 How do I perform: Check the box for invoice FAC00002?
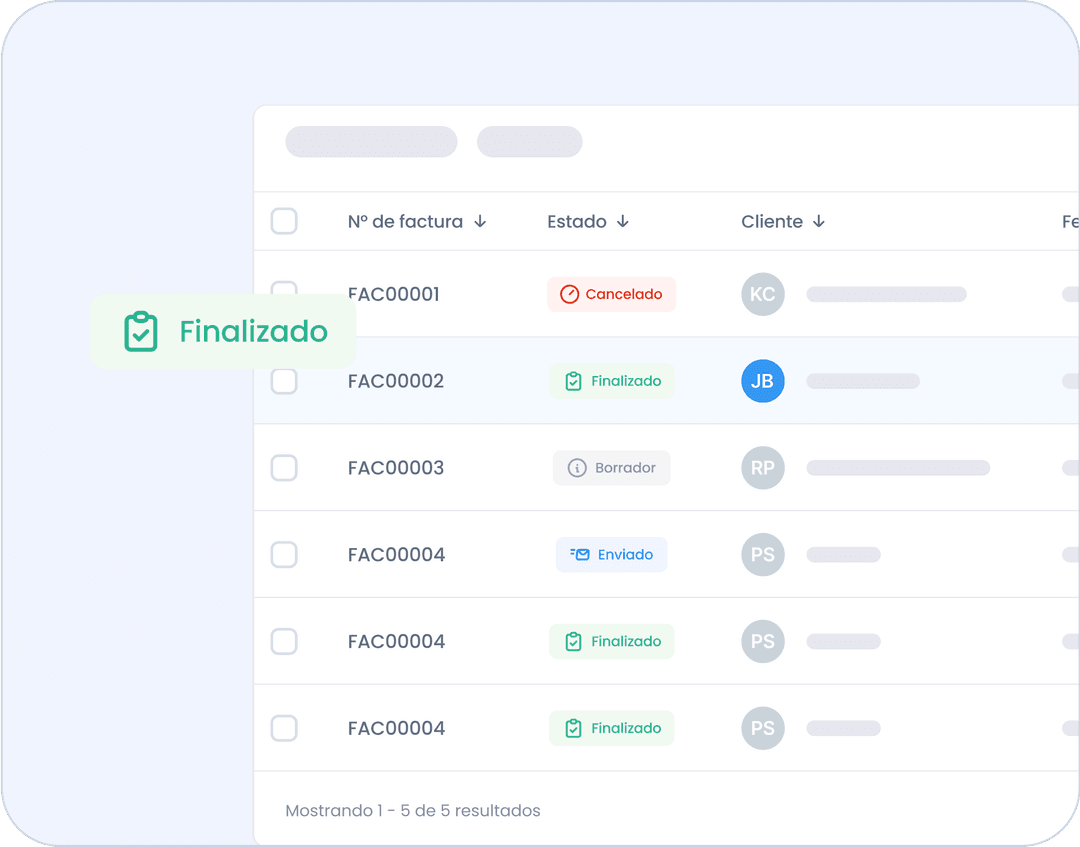pyautogui.click(x=284, y=381)
